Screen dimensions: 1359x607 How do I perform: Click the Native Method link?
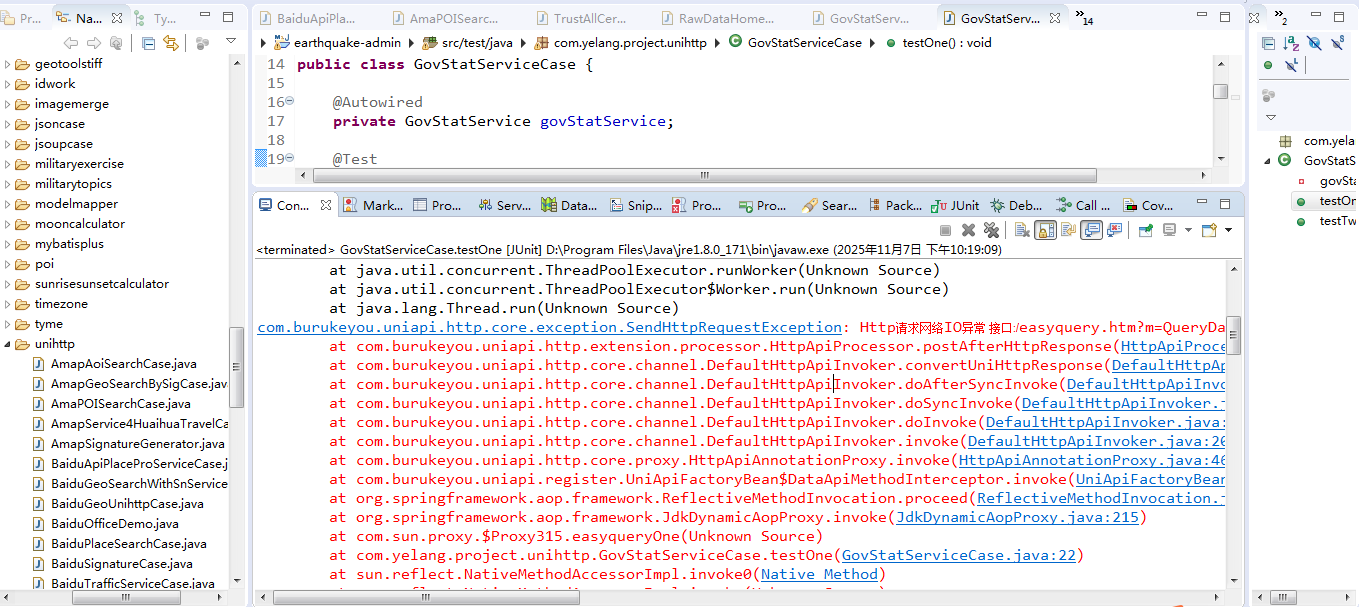tap(820, 575)
